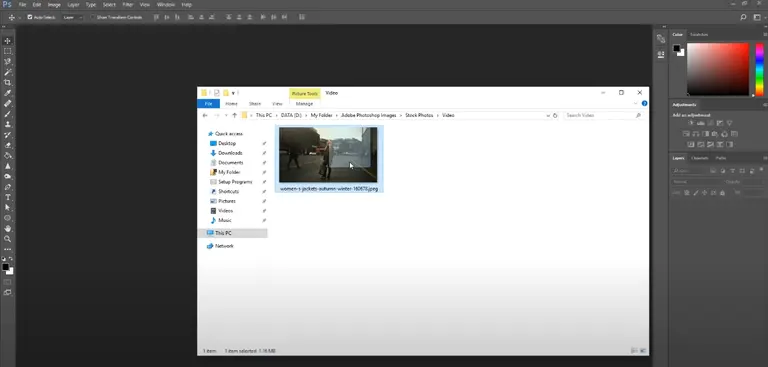Open the Explorer recent locations dropdown
The height and width of the screenshot is (367, 768).
coord(226,115)
